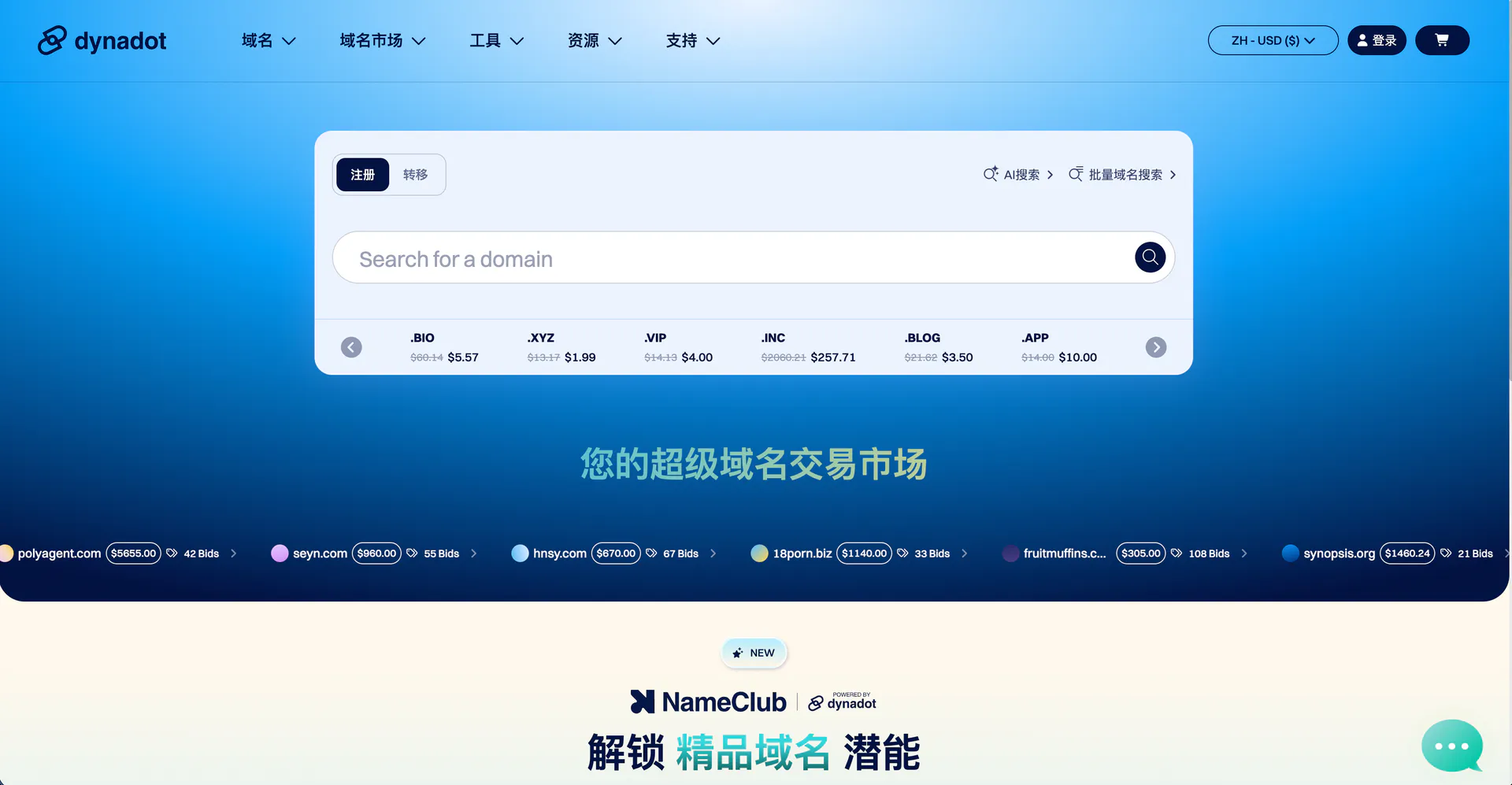Open the 资源 resources menu

(x=594, y=41)
